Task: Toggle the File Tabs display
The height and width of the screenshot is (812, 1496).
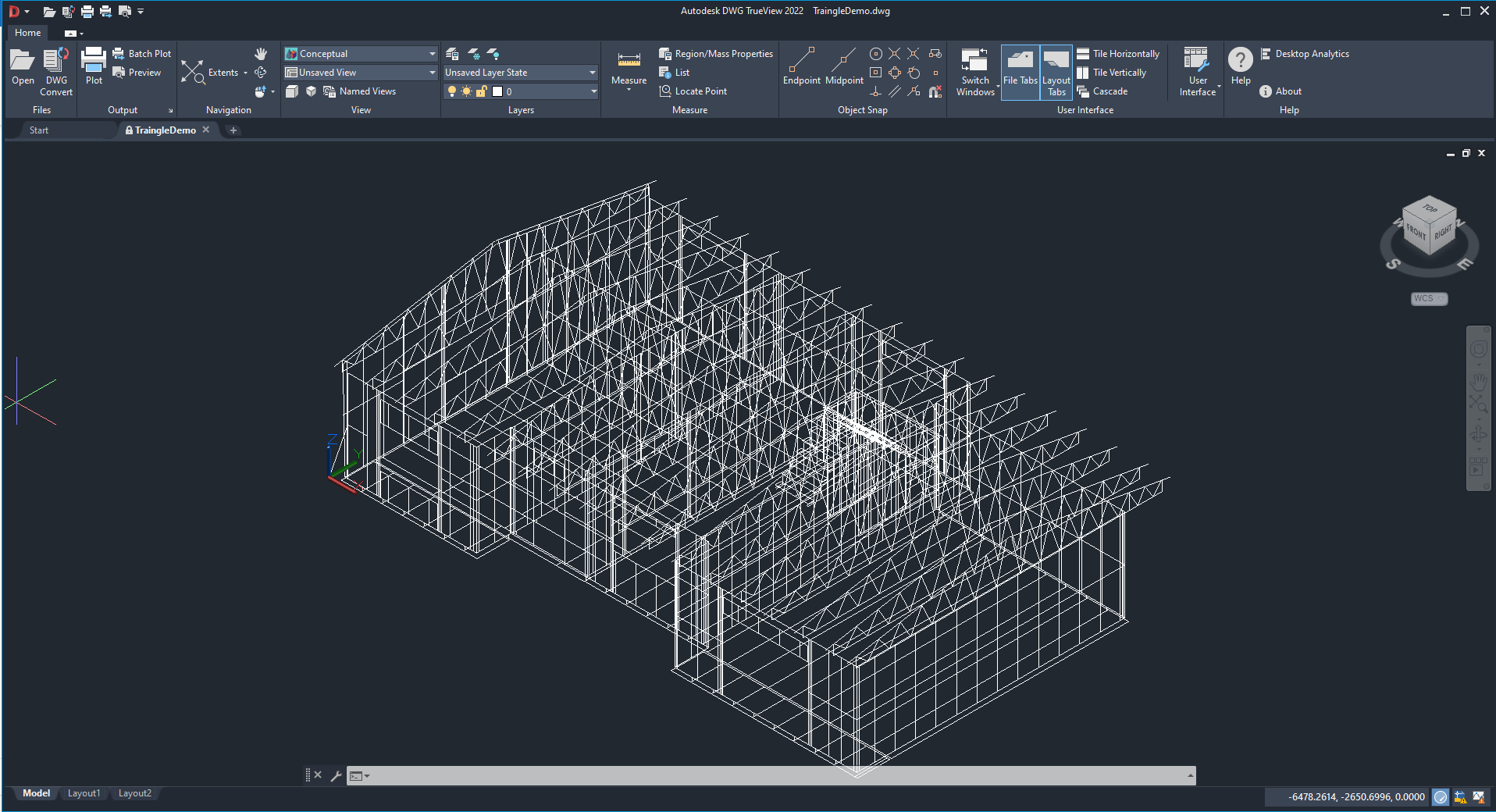Action: (1020, 70)
